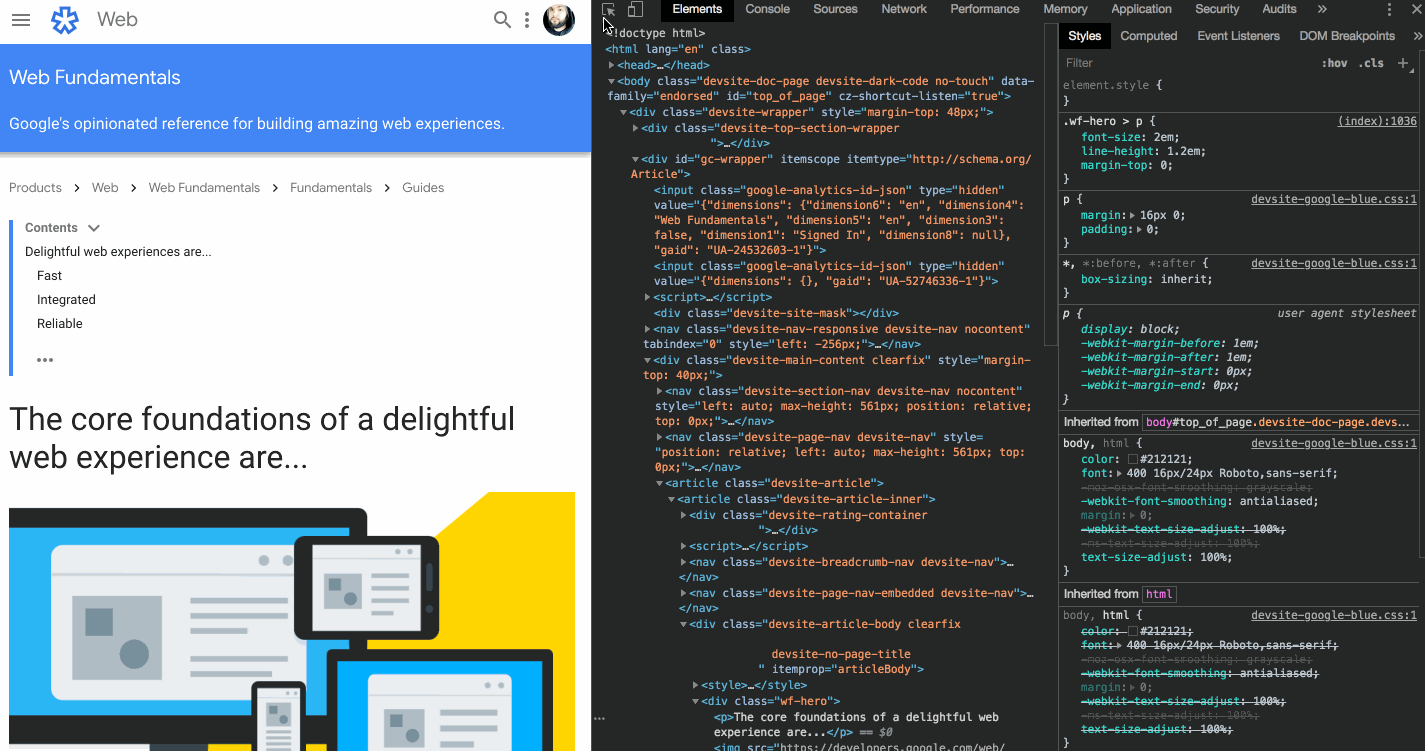
Task: Jump to the Reliable section
Action: tap(60, 324)
